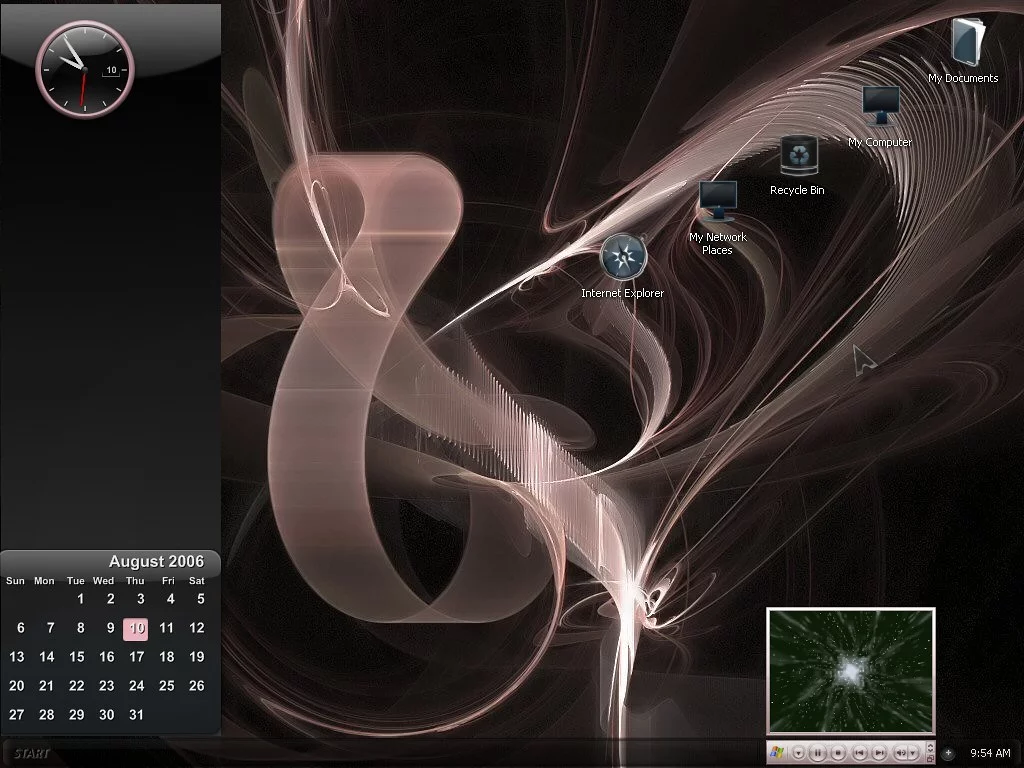
Task: Click the Windows Media Player logo icon
Action: click(777, 752)
